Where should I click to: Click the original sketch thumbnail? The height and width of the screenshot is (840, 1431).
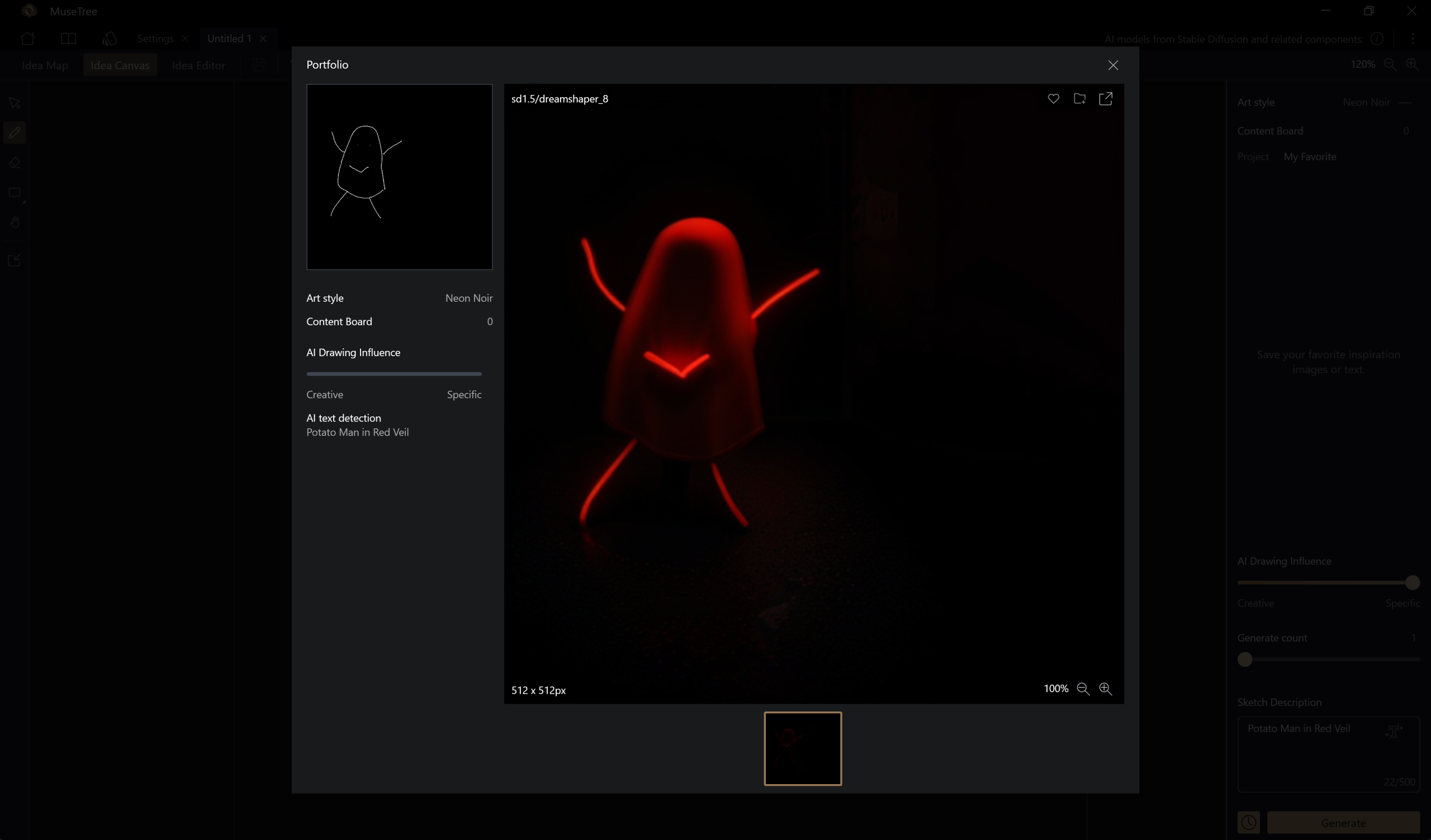[399, 177]
